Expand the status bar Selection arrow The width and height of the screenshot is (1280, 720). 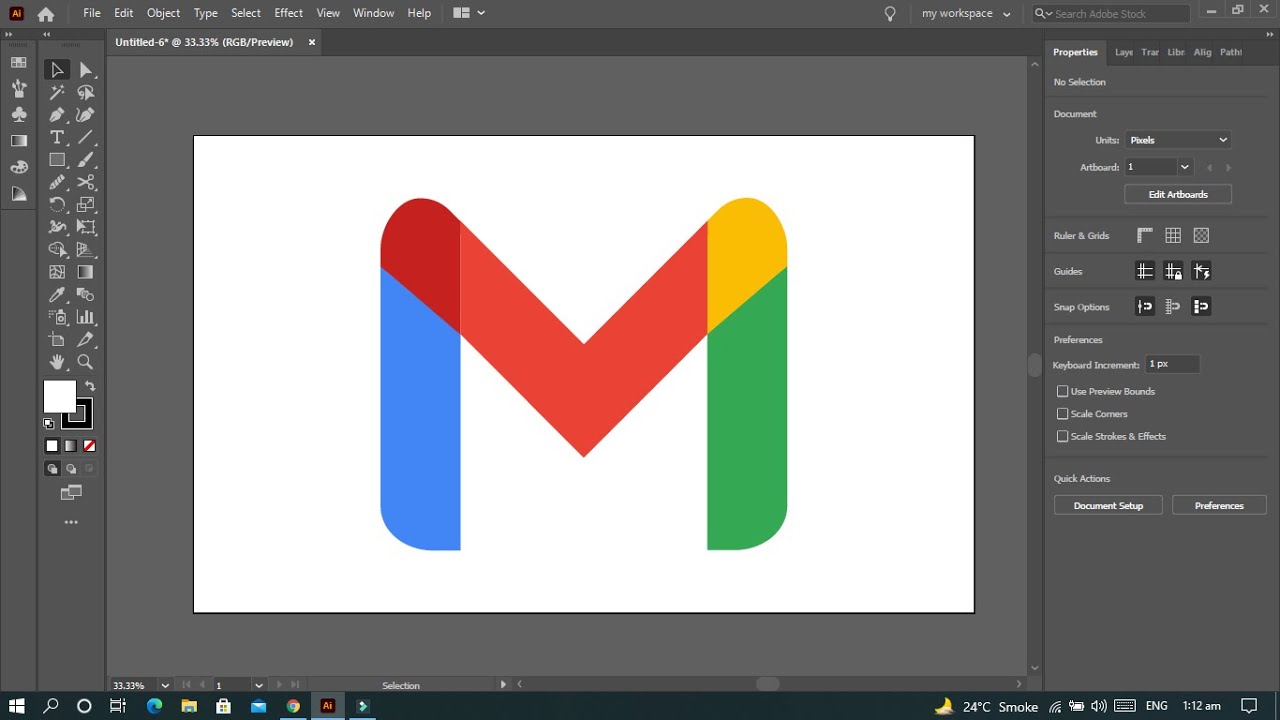[503, 685]
